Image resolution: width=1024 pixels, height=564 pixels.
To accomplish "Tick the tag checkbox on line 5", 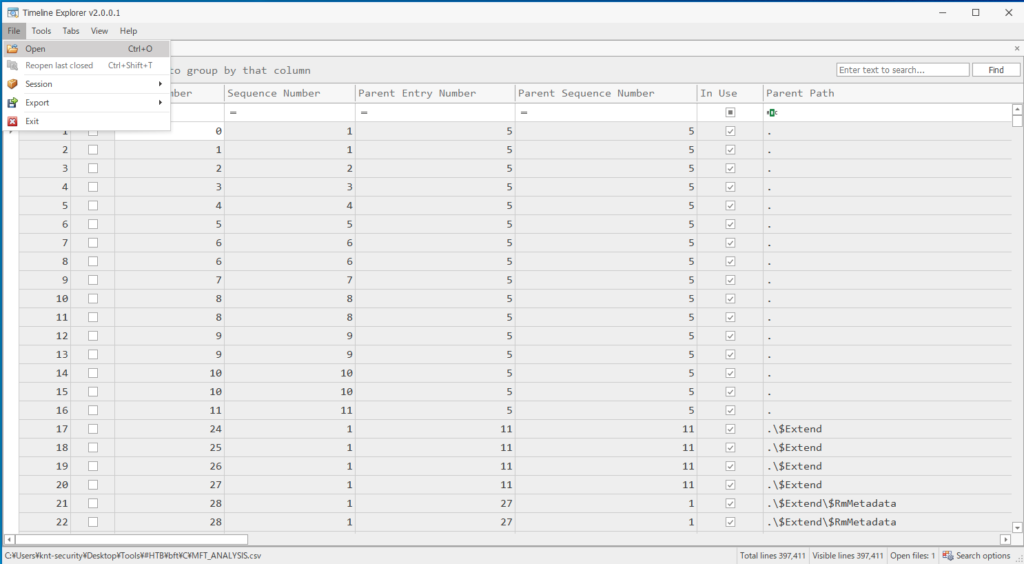I will 93,205.
